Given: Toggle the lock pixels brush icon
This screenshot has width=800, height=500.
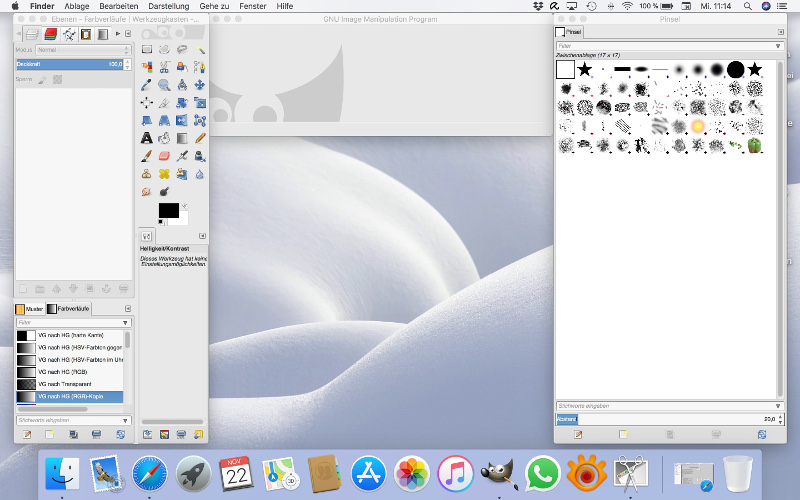Looking at the screenshot, I should click(43, 79).
